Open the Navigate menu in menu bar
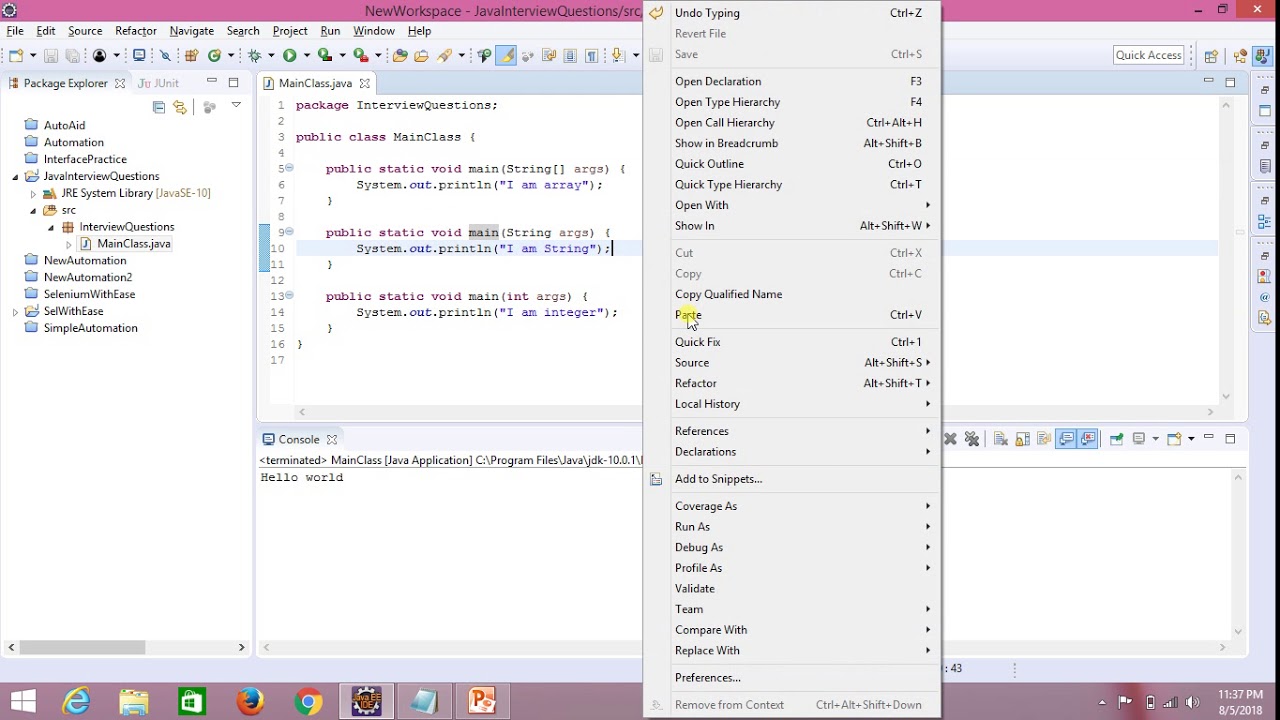The width and height of the screenshot is (1280, 720). [x=191, y=31]
